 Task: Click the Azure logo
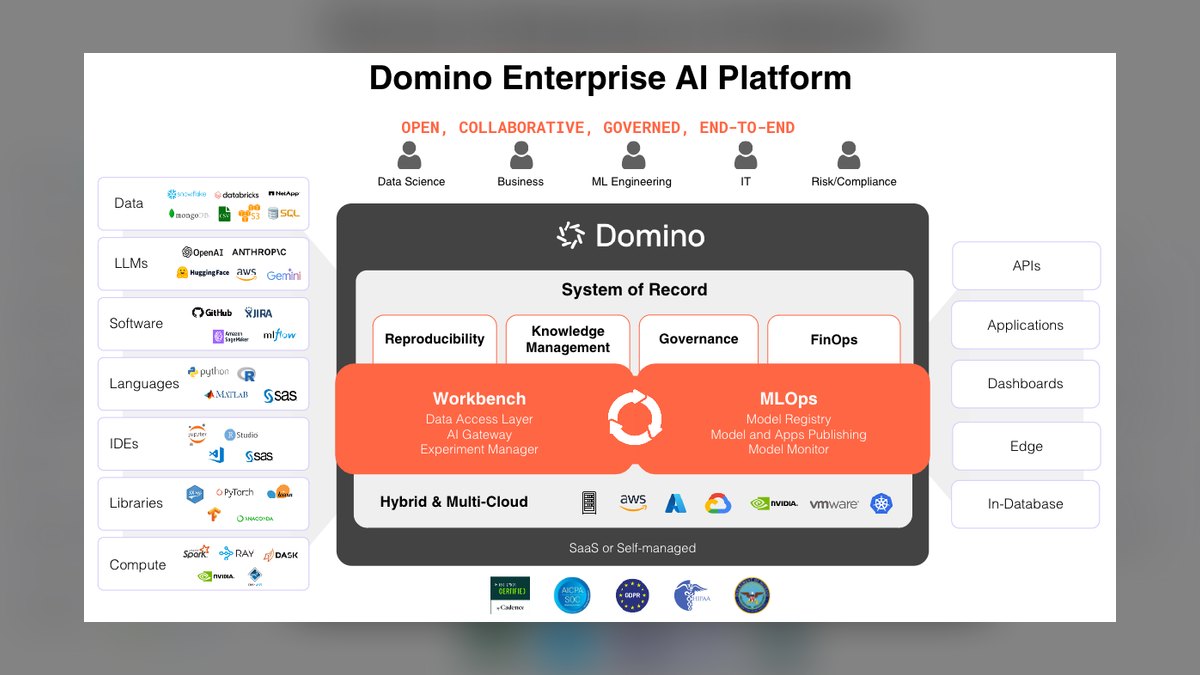(676, 503)
